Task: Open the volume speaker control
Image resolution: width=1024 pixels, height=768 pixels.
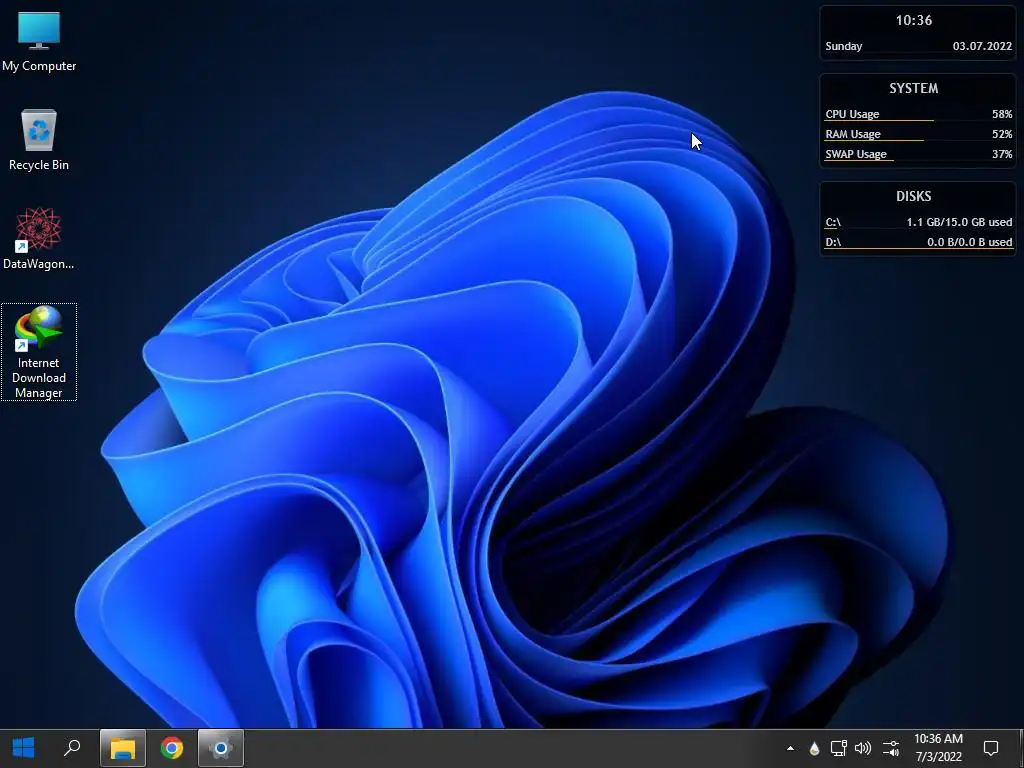Action: click(863, 748)
